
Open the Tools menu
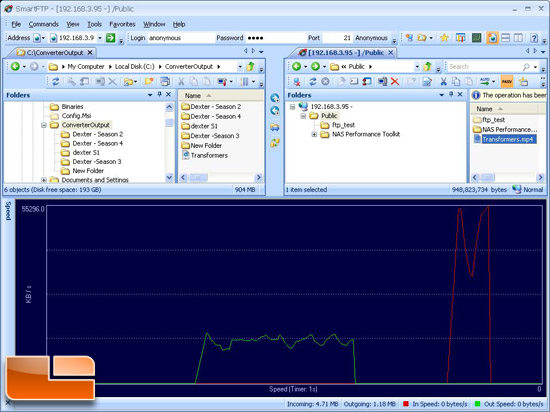pos(94,24)
